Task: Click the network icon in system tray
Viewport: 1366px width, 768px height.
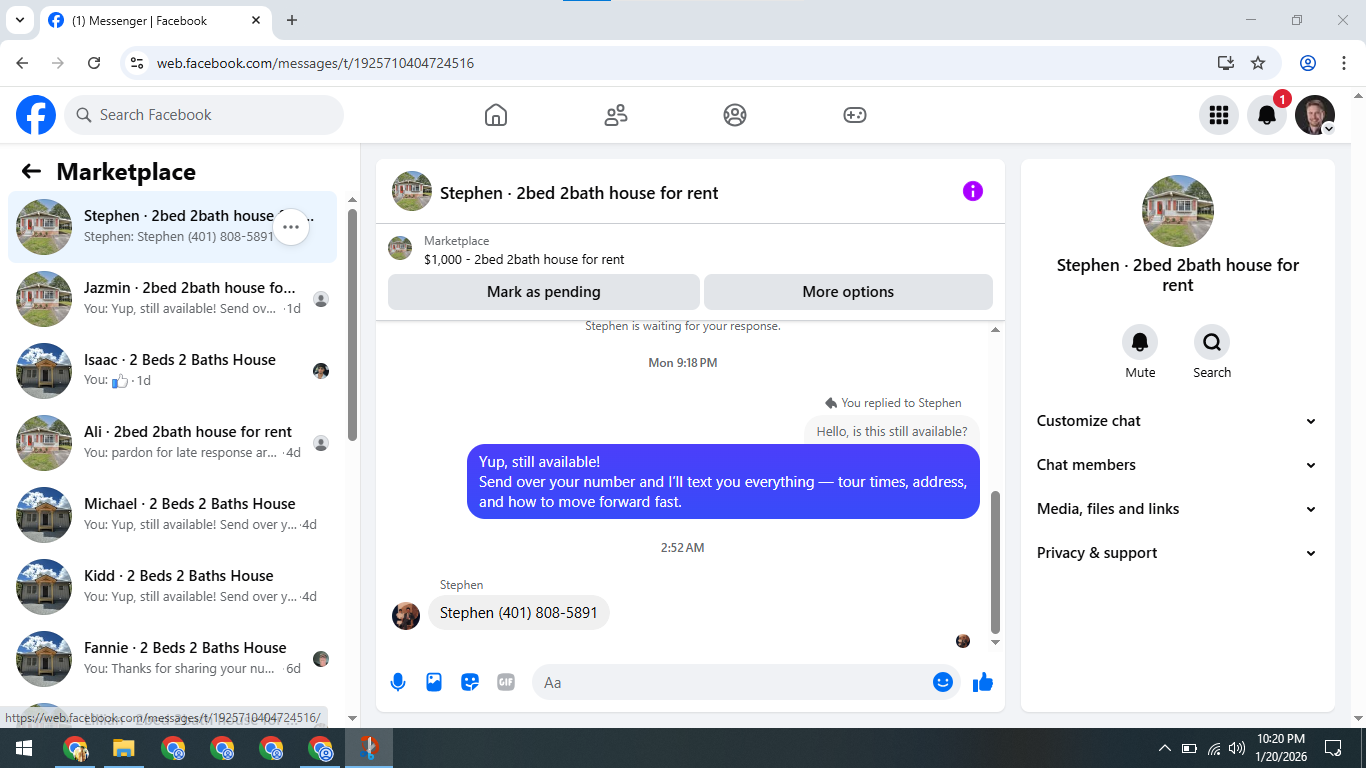Action: 1214,748
